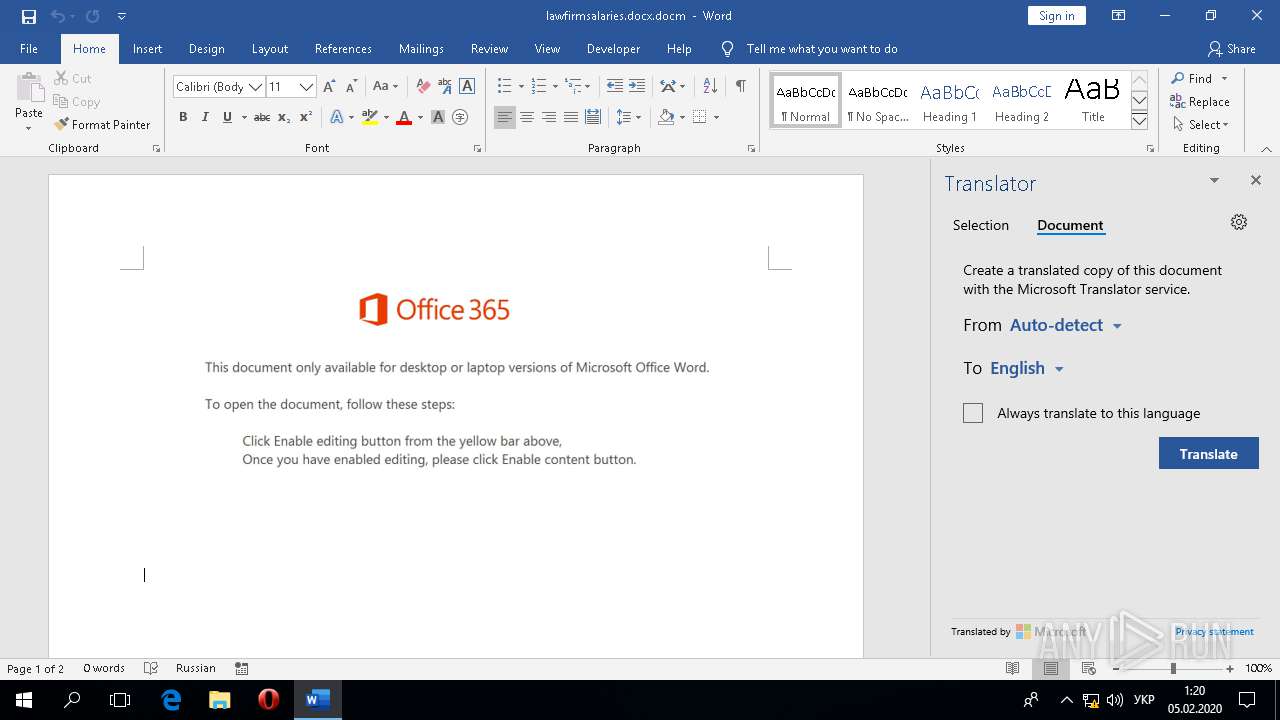The image size is (1280, 720).
Task: Apply red font color
Action: [404, 117]
